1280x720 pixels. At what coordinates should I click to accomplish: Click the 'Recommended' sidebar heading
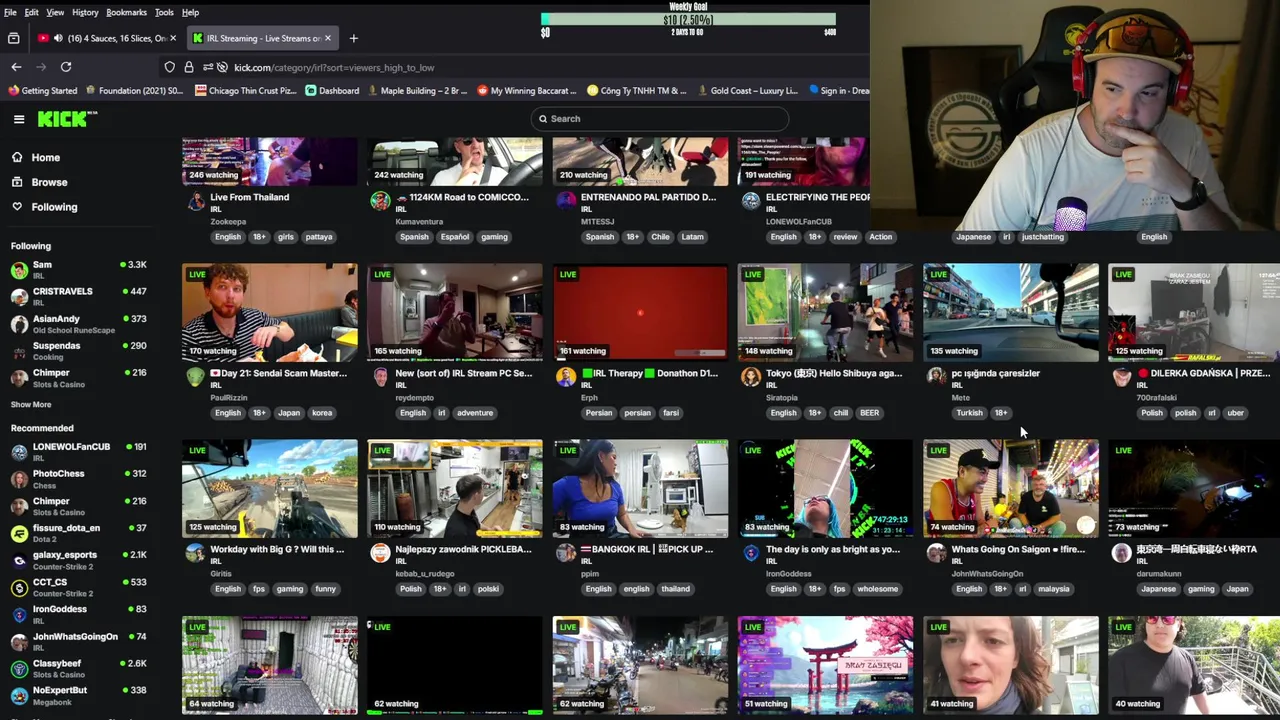42,428
